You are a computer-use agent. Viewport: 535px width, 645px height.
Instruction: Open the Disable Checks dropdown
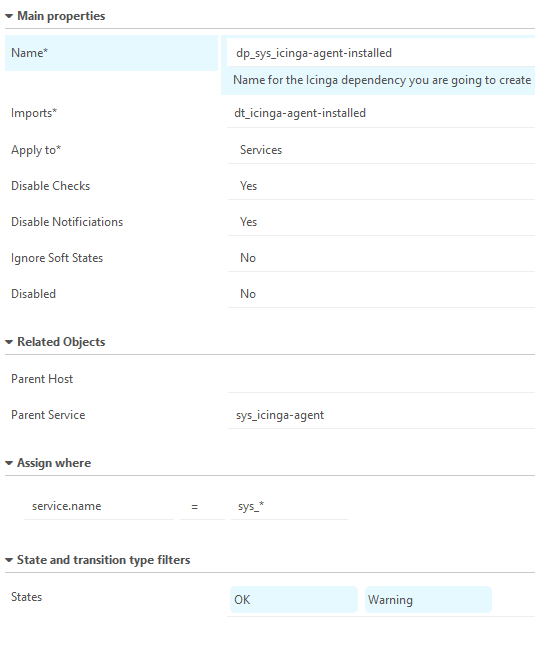pos(381,186)
